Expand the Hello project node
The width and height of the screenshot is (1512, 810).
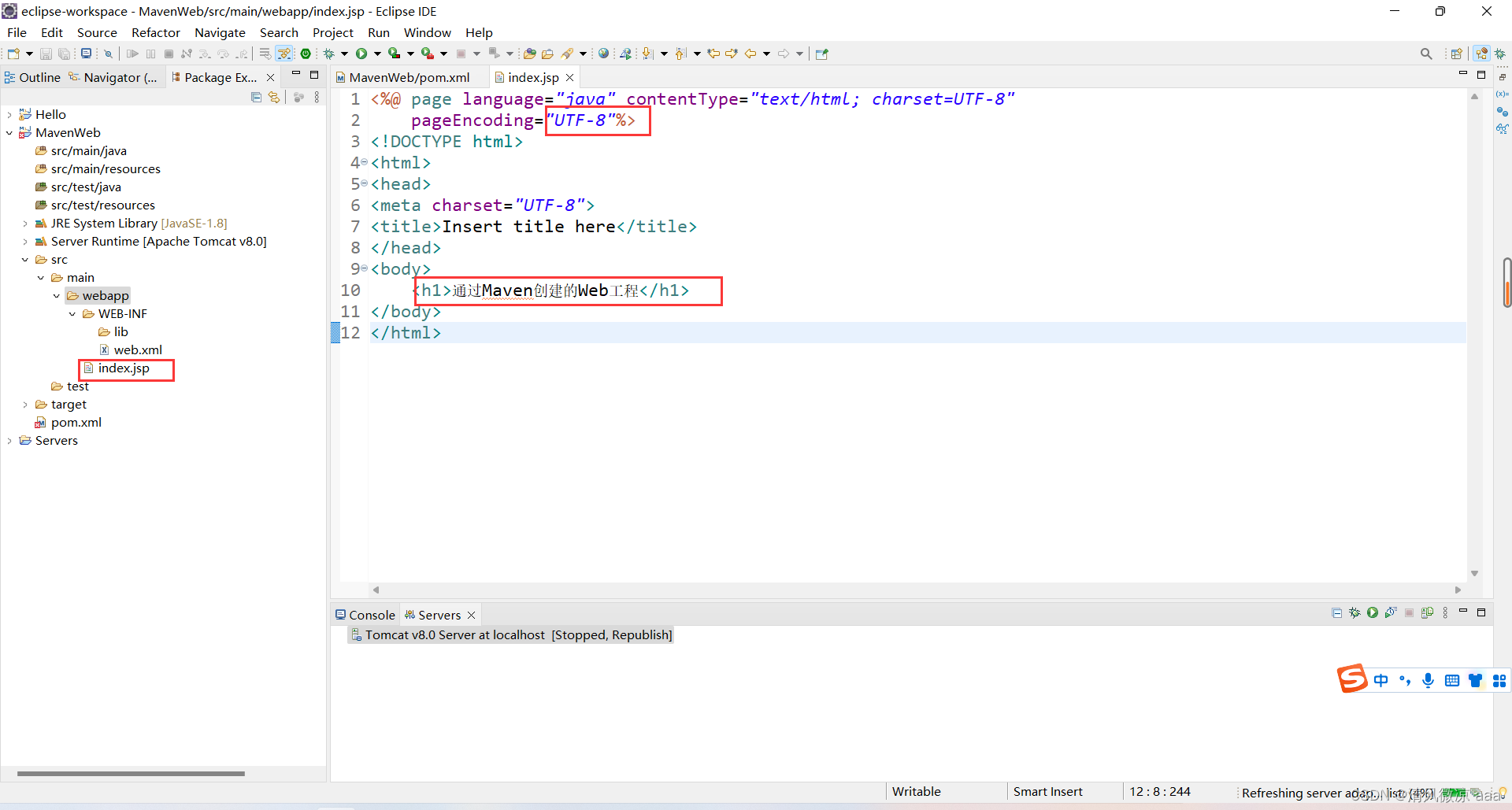click(x=9, y=115)
